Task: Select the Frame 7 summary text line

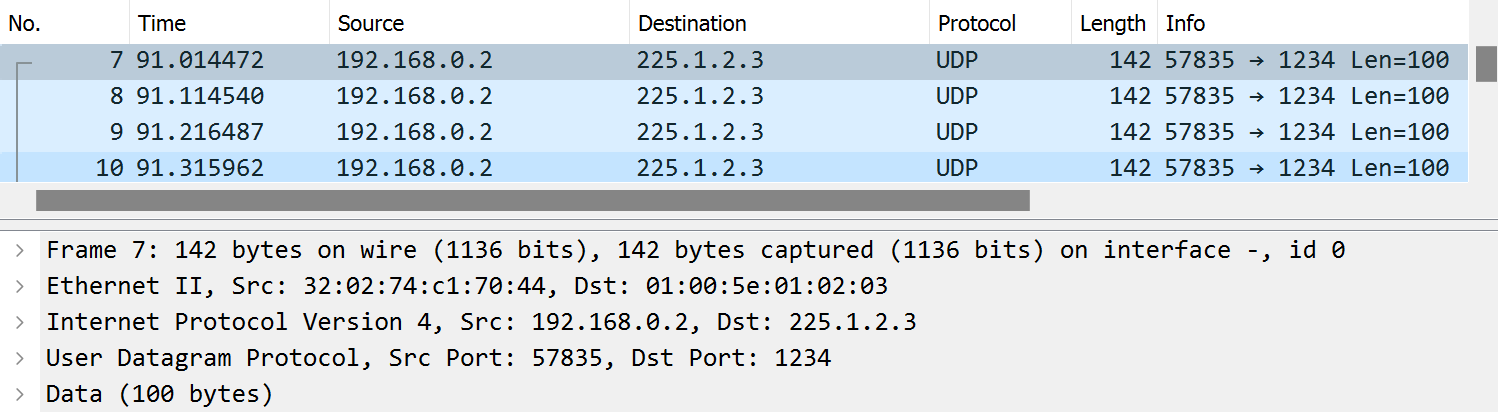Action: (695, 250)
